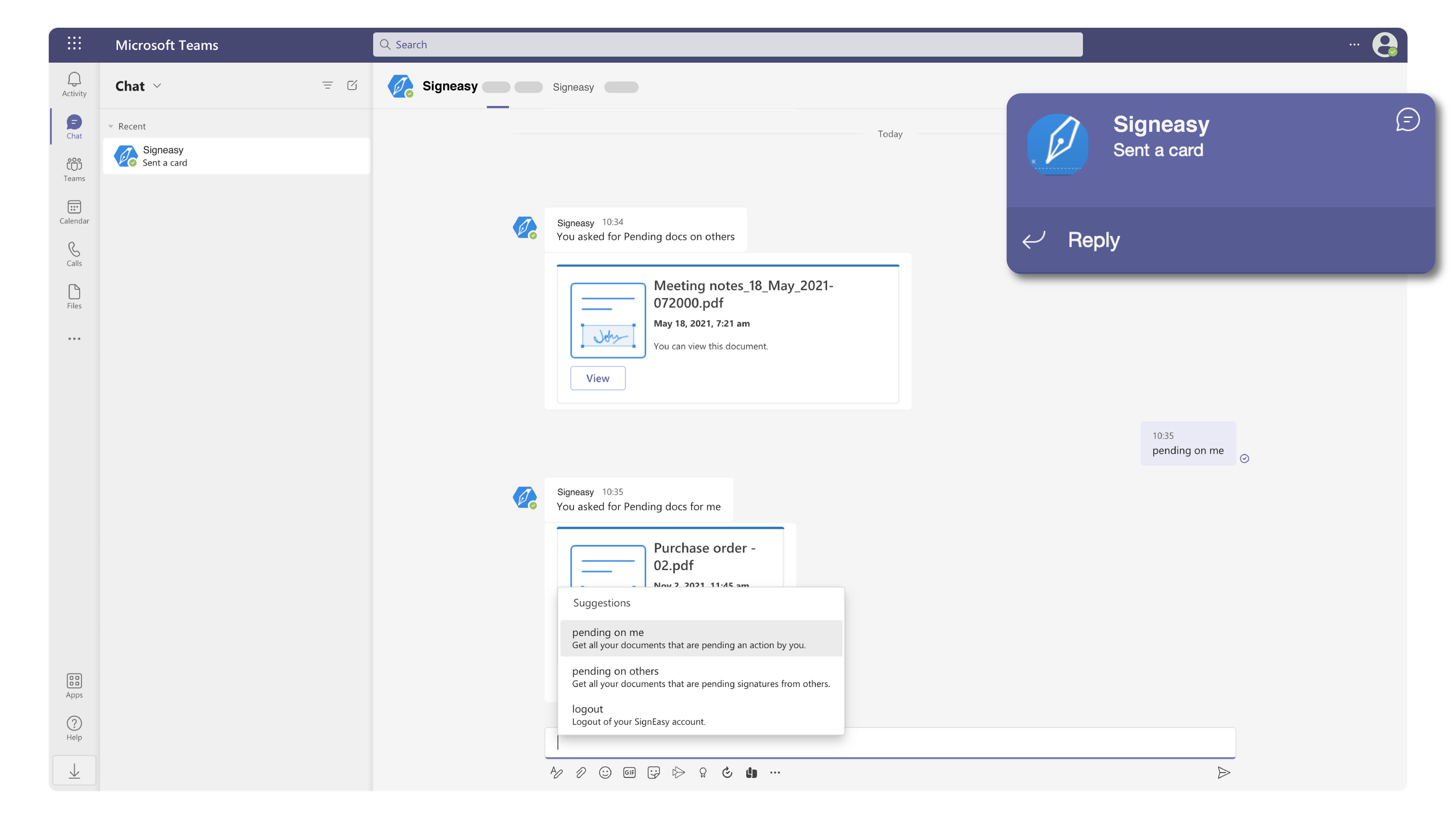Expand more compose options with the ellipsis
This screenshot has height=819, width=1456.
tap(775, 773)
